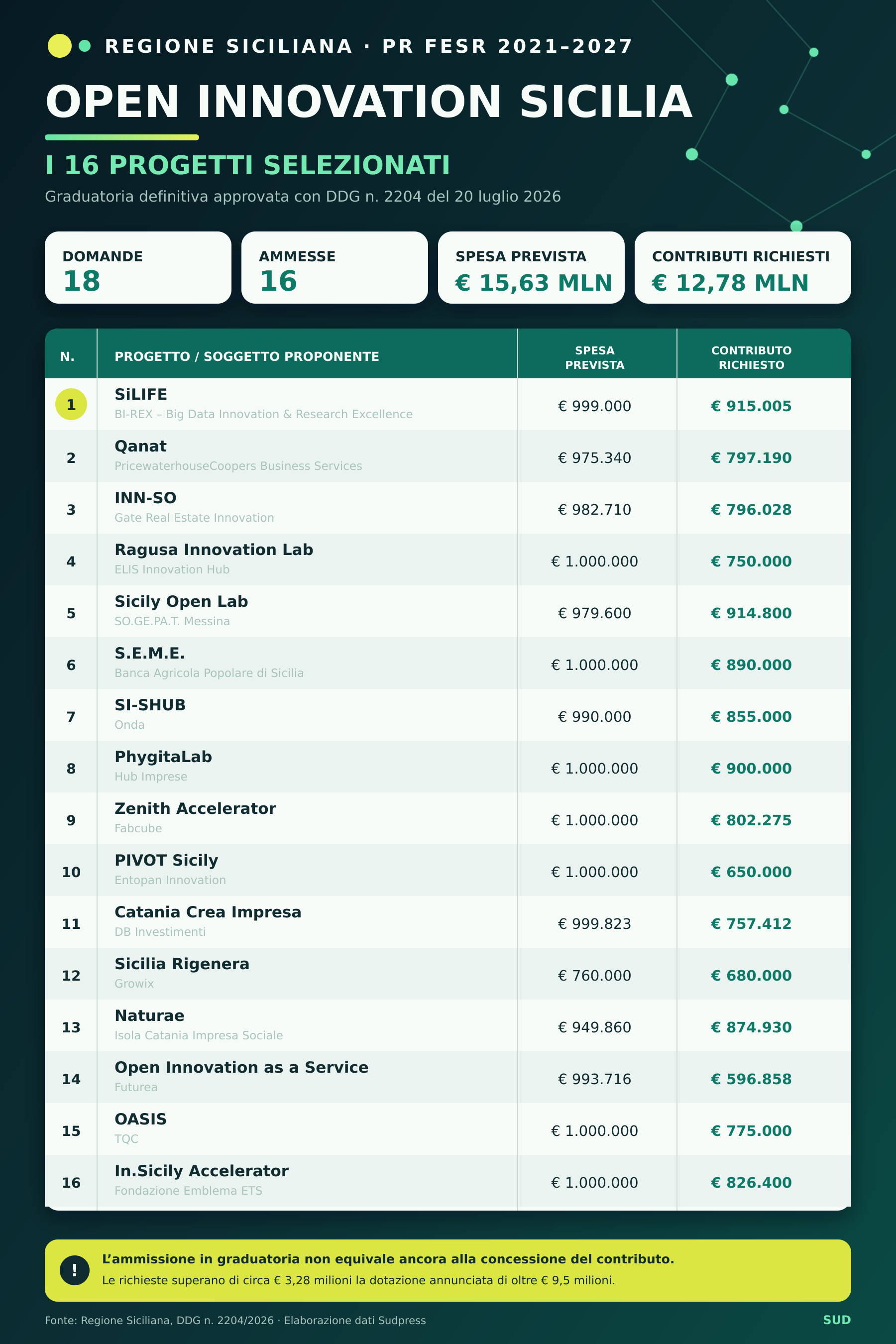Click BI-REX – Big Data Innovation proponent text

[263, 414]
